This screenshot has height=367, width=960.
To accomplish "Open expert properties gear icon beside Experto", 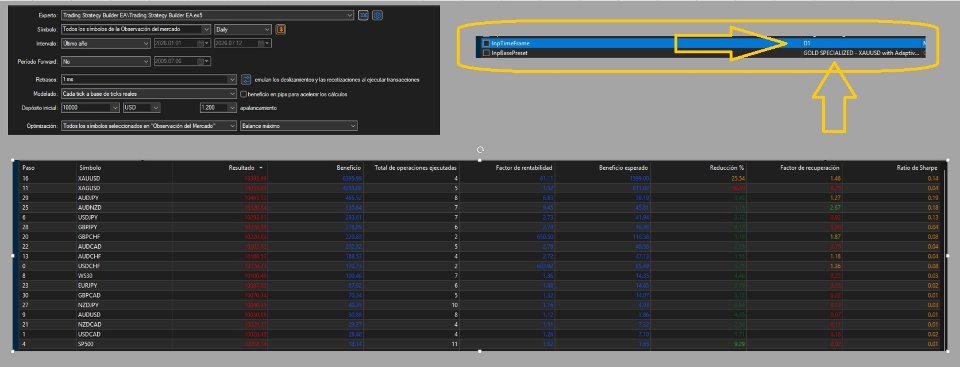I will (377, 15).
